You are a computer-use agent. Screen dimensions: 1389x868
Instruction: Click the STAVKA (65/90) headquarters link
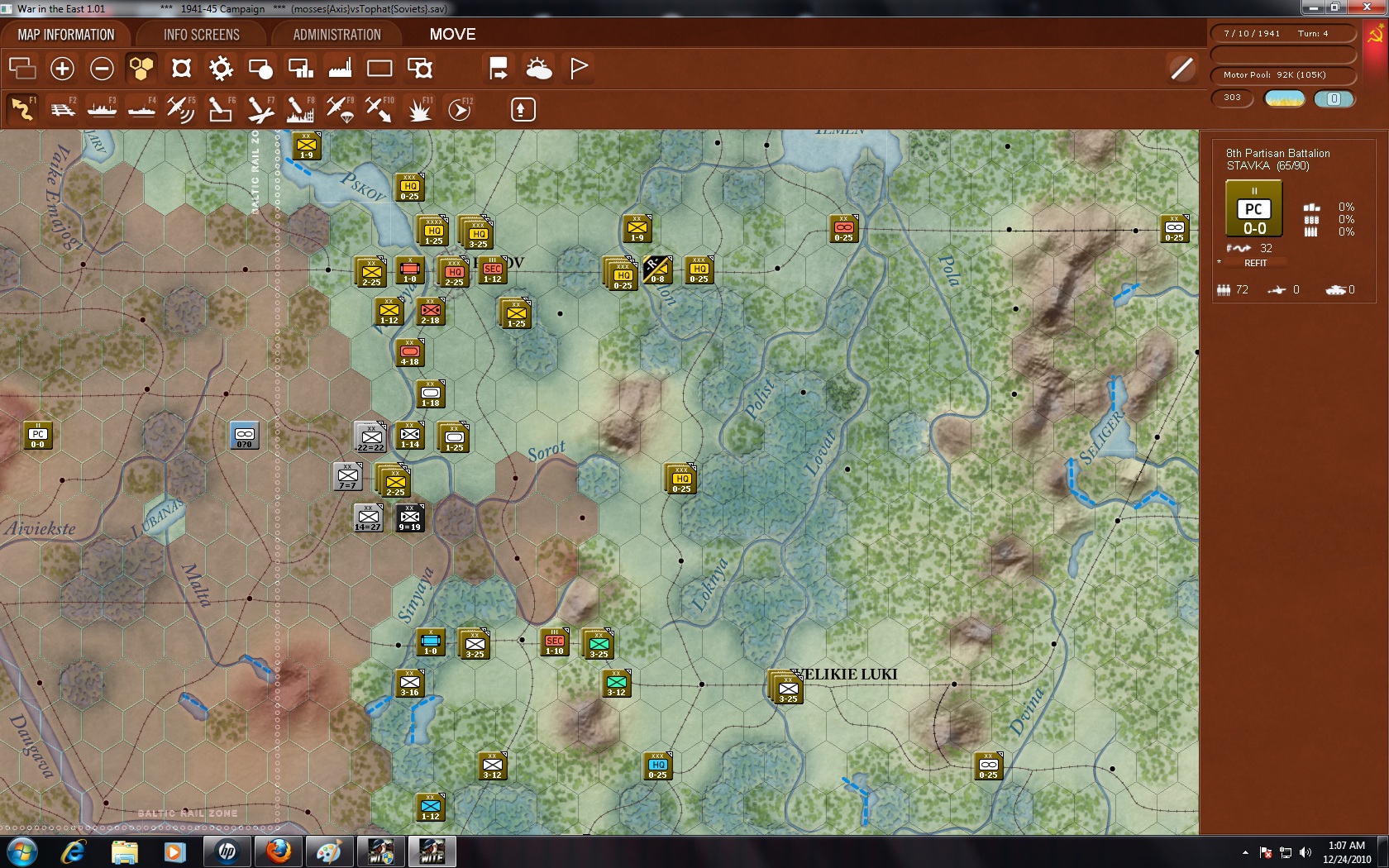pos(1267,165)
